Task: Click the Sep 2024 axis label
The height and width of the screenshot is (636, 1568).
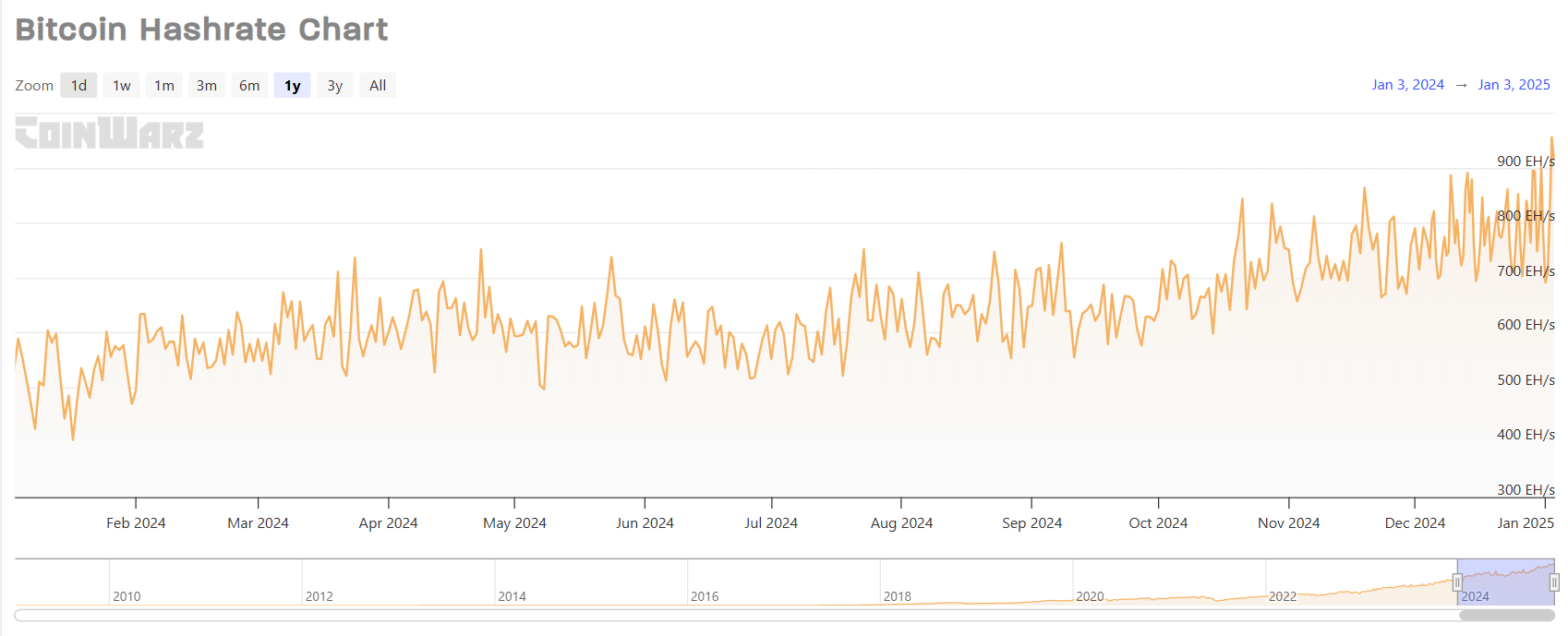Action: [1031, 523]
